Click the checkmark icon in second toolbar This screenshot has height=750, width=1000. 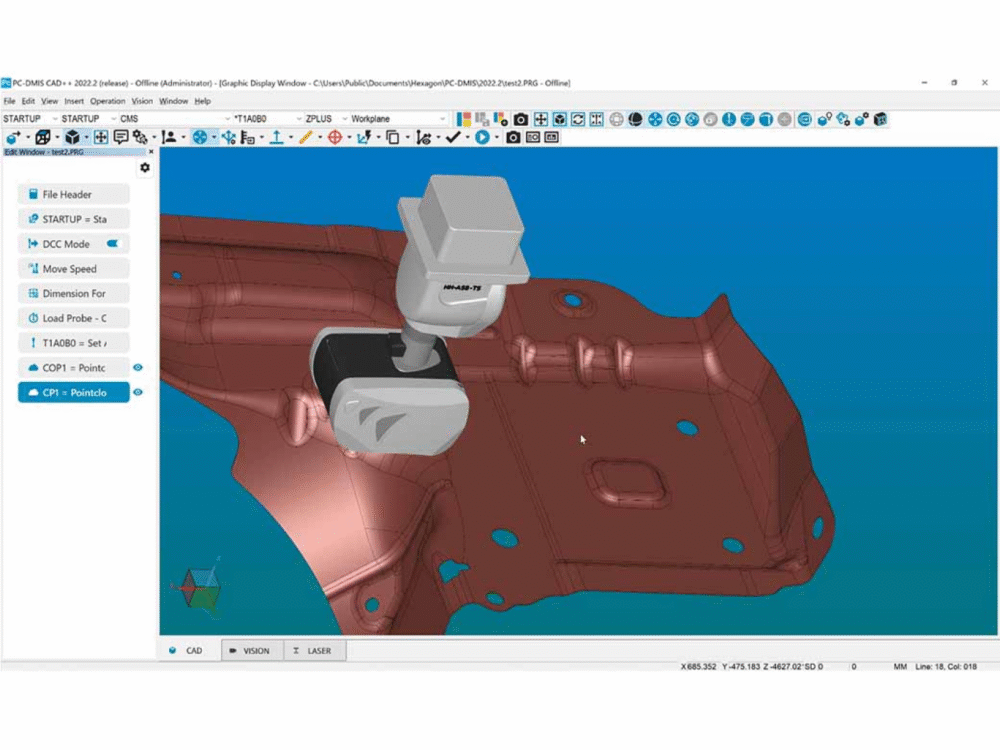coord(453,137)
